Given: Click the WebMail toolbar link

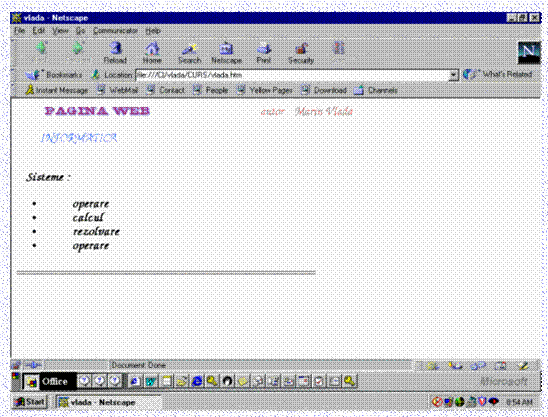Looking at the screenshot, I should click(117, 90).
